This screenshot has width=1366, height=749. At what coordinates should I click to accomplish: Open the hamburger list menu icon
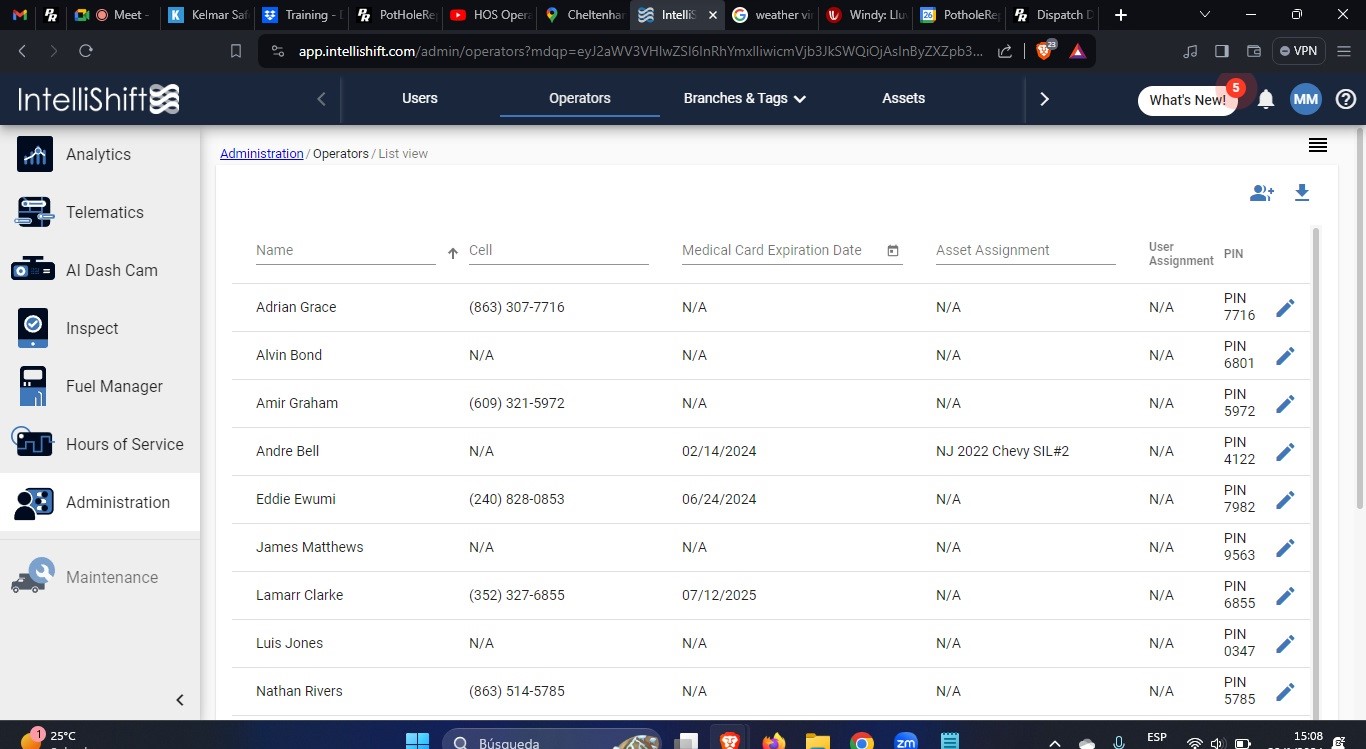(1318, 146)
